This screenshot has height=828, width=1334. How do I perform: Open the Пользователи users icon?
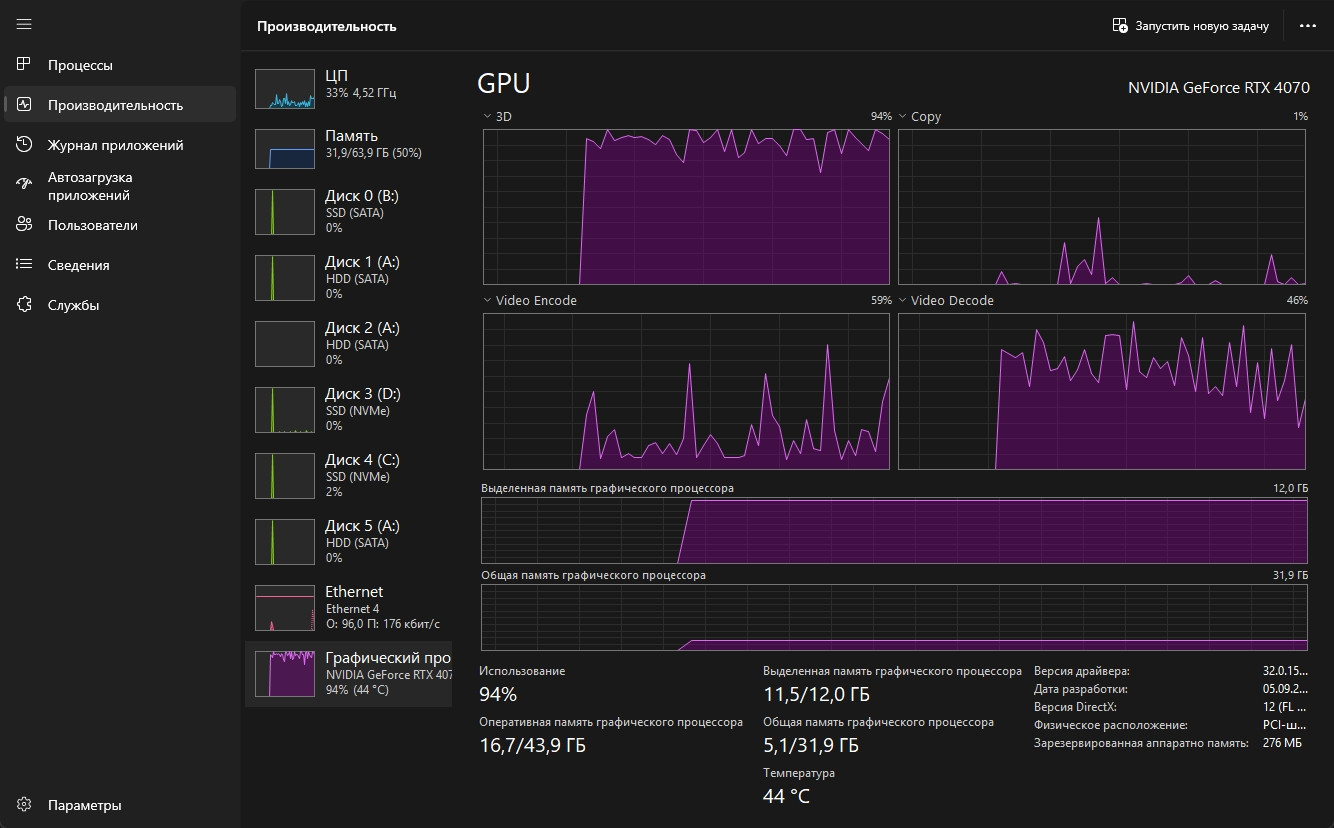coord(25,225)
